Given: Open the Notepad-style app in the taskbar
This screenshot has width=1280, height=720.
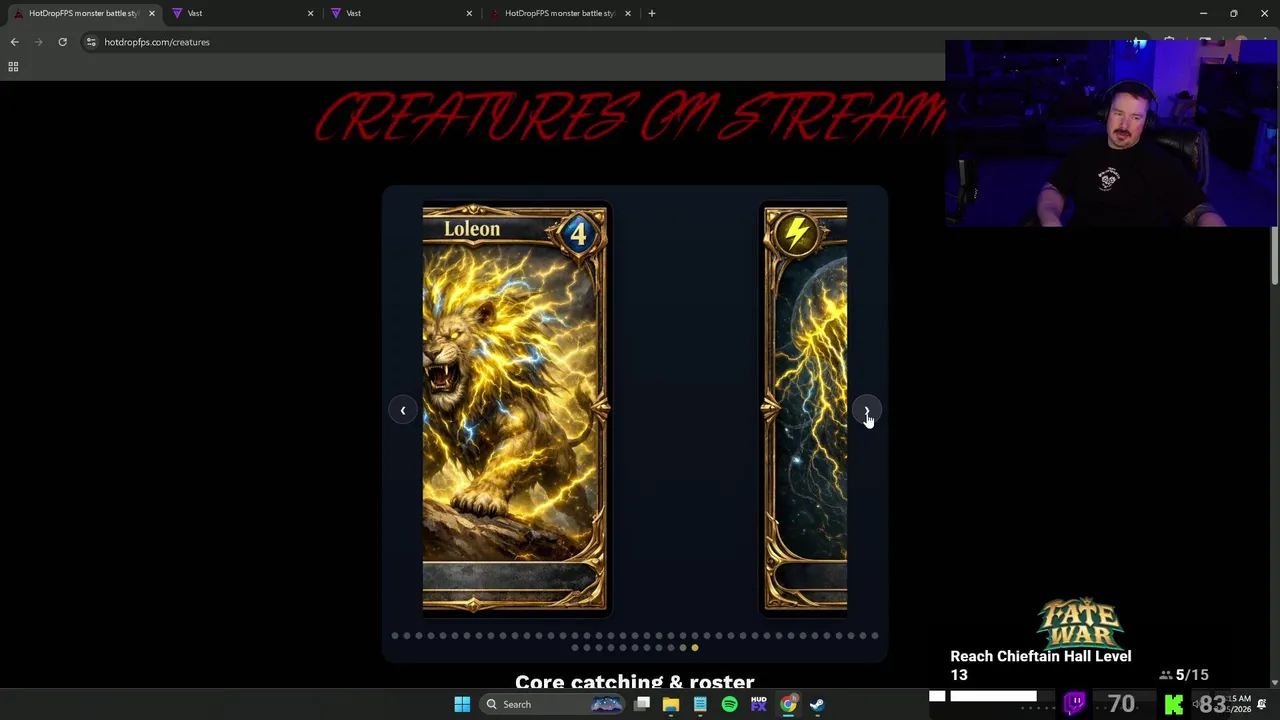Looking at the screenshot, I should point(700,704).
